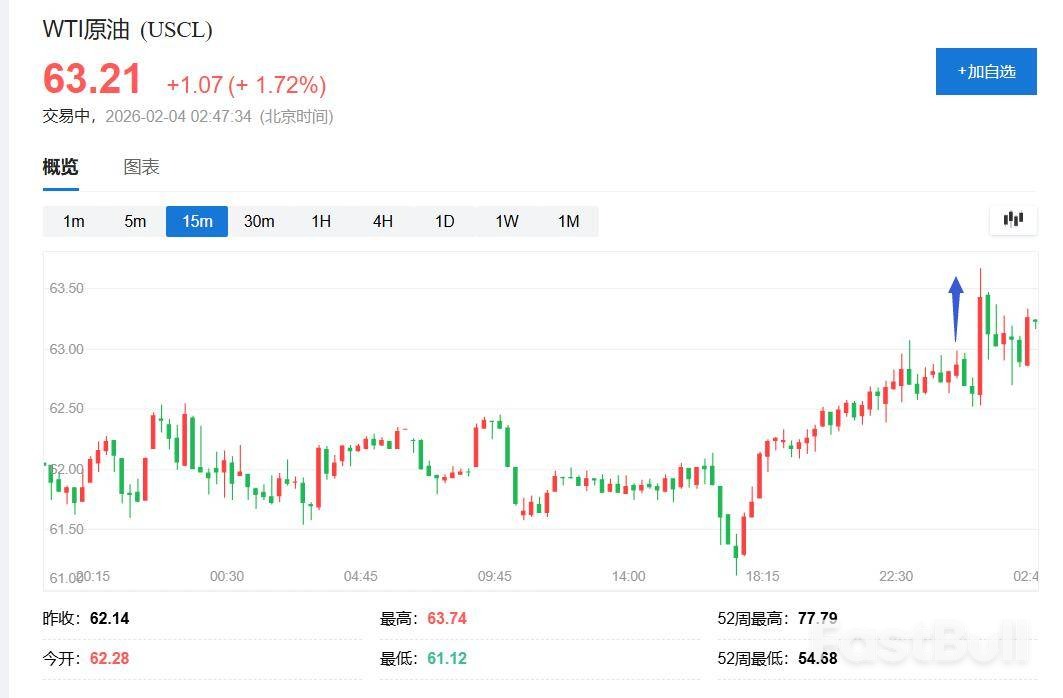Click the 52周最低 value 54.68
This screenshot has width=1063, height=698.
click(x=818, y=658)
